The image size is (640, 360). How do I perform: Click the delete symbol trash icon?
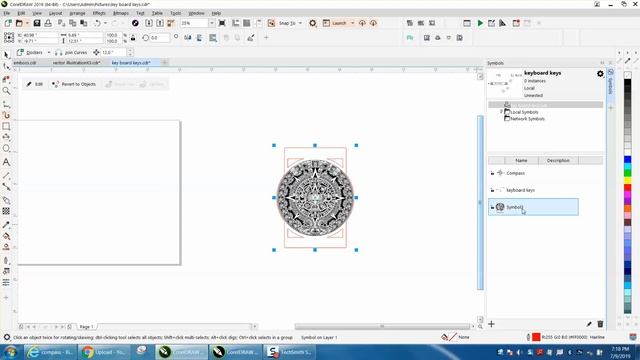tap(600, 324)
